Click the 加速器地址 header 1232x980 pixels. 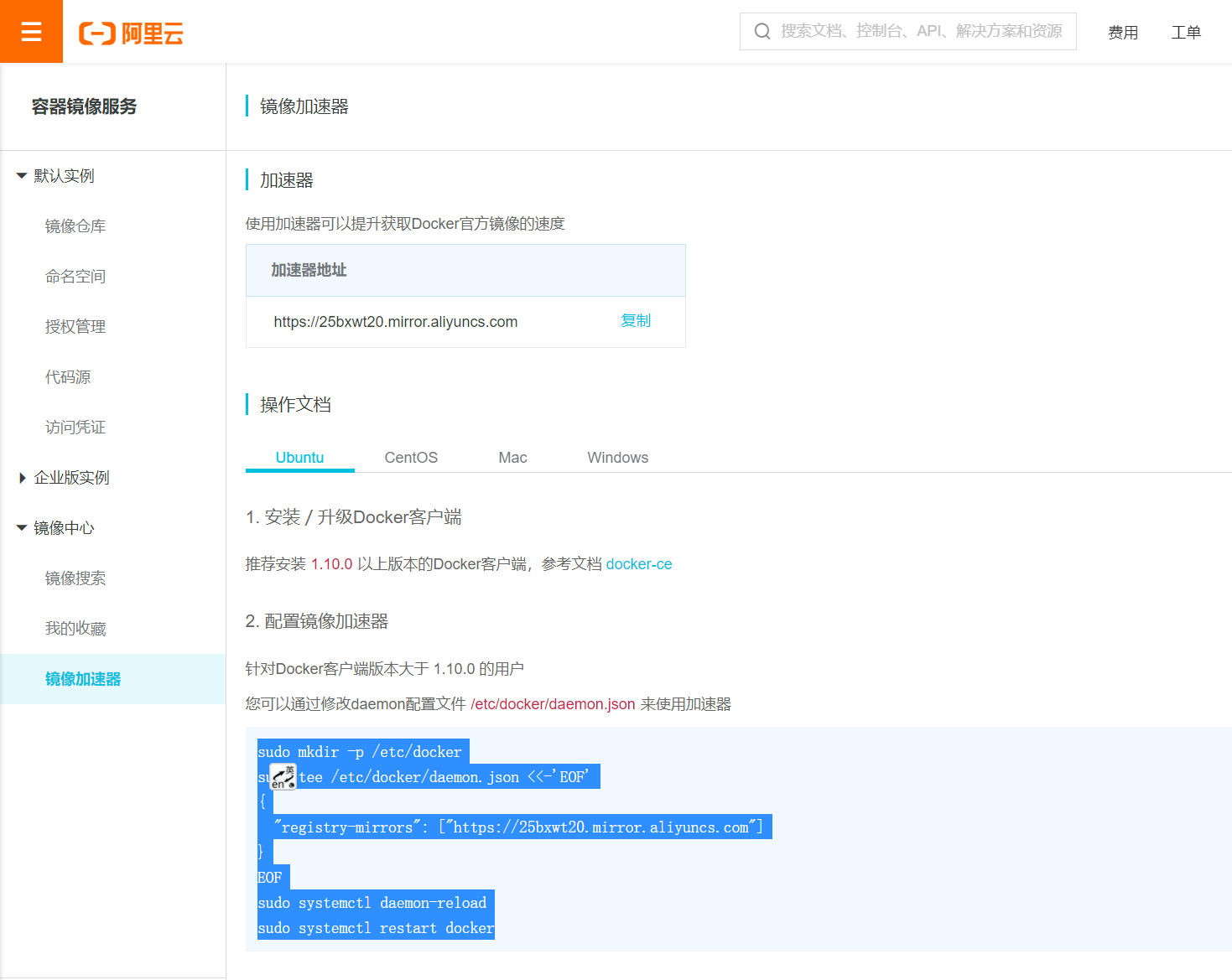pos(309,270)
